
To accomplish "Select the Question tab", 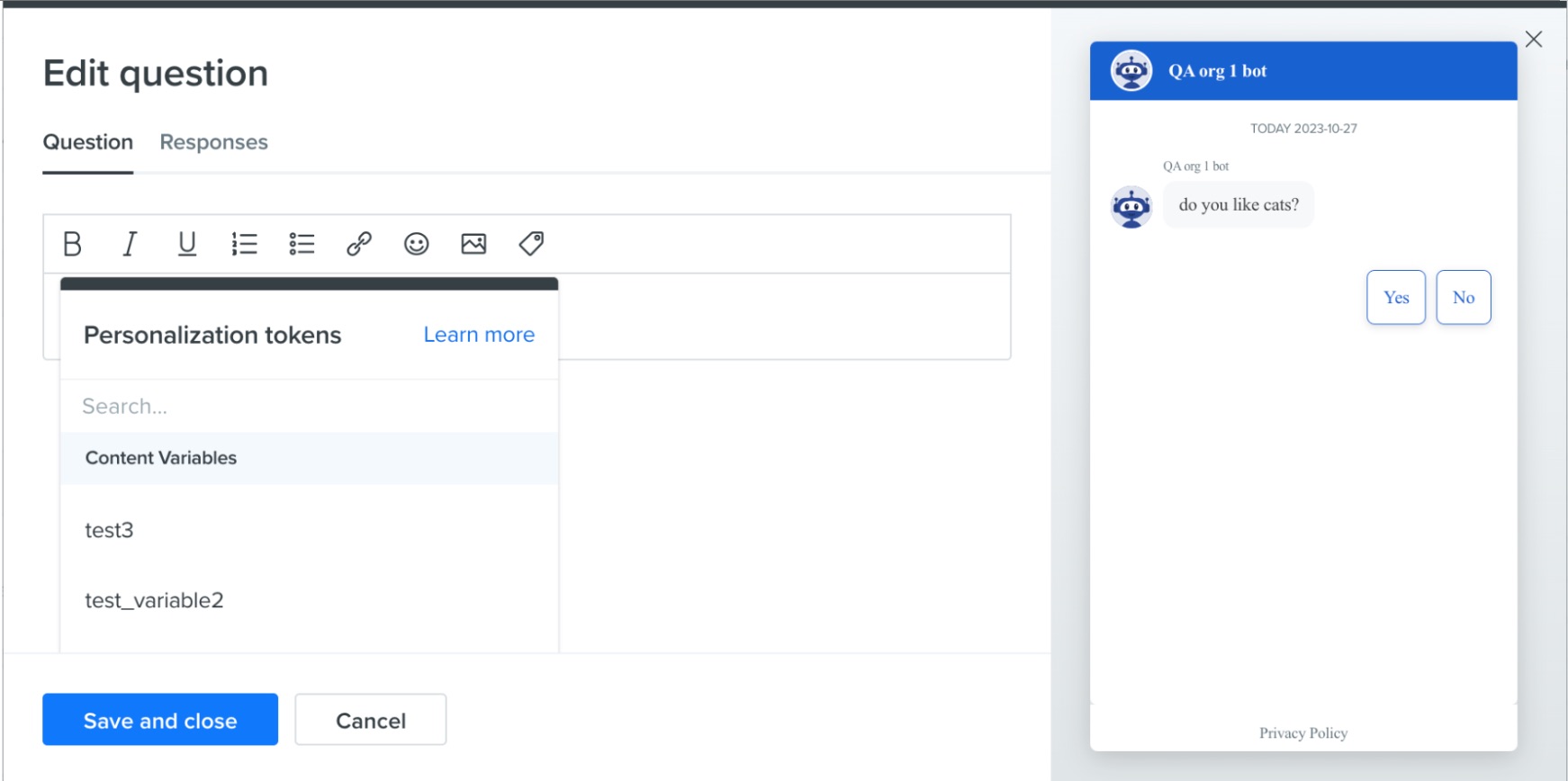I will pyautogui.click(x=88, y=142).
